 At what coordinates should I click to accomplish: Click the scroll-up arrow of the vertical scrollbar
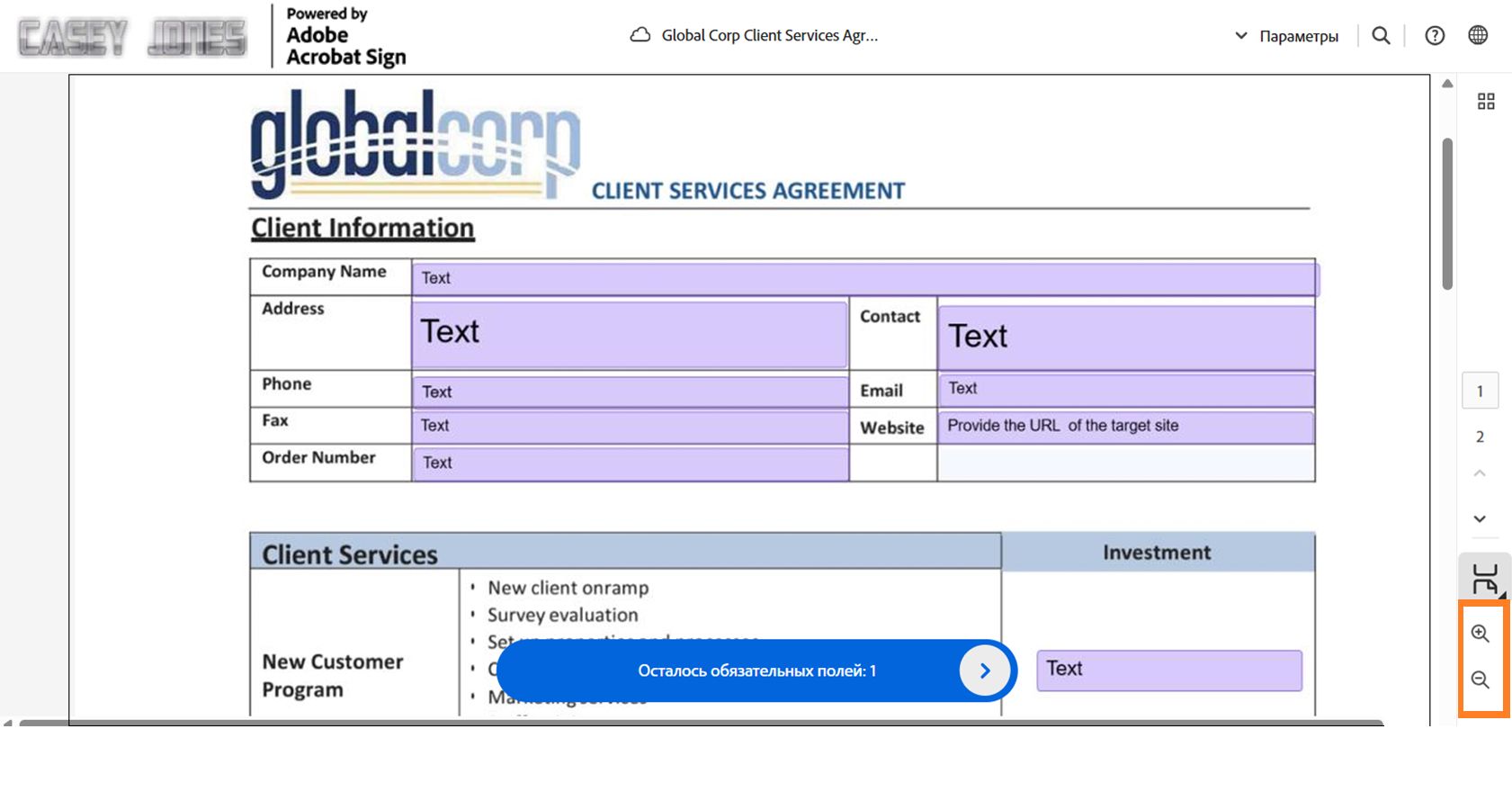1447,84
